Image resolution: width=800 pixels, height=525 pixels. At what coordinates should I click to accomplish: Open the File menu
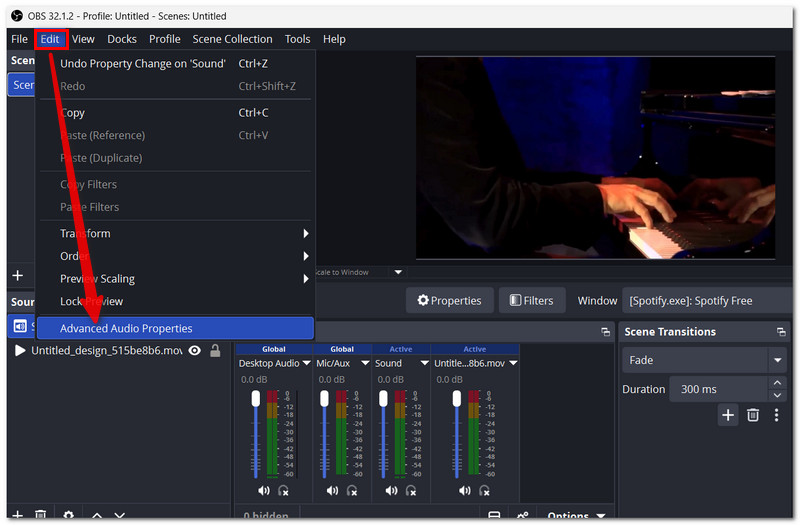[x=19, y=39]
